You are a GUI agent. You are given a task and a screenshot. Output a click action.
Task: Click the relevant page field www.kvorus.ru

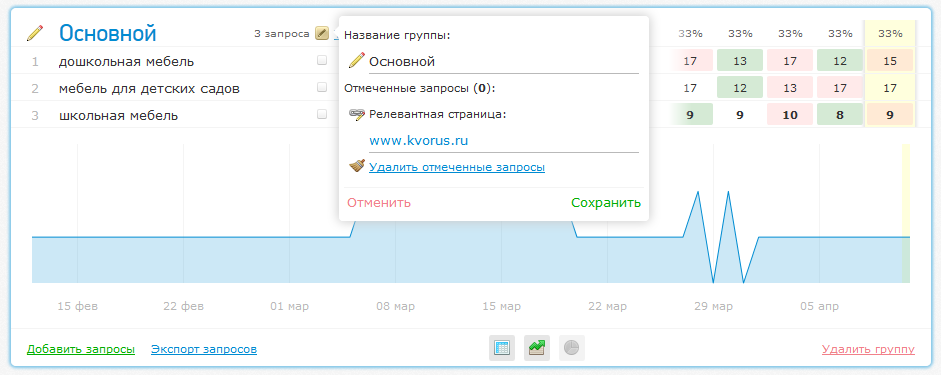(504, 141)
